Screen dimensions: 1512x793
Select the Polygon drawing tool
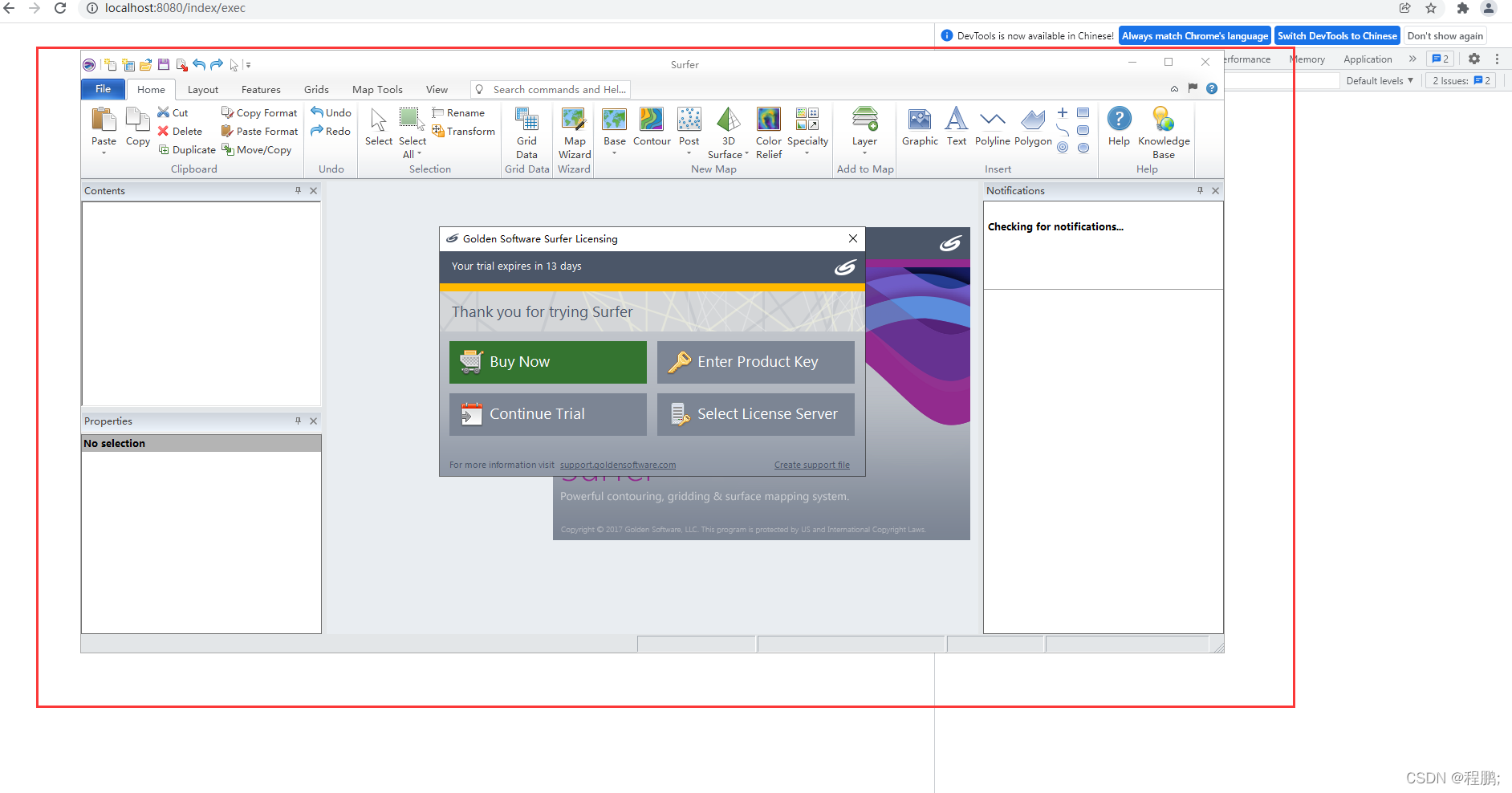1033,127
